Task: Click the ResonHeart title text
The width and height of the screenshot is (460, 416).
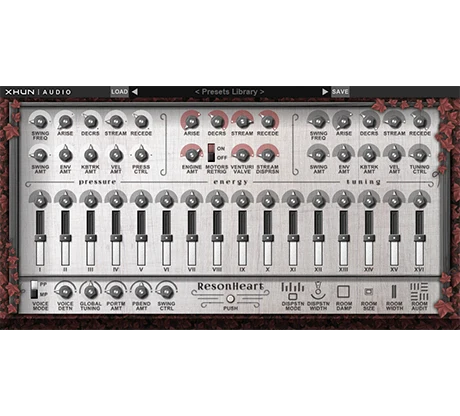Action: (230, 286)
